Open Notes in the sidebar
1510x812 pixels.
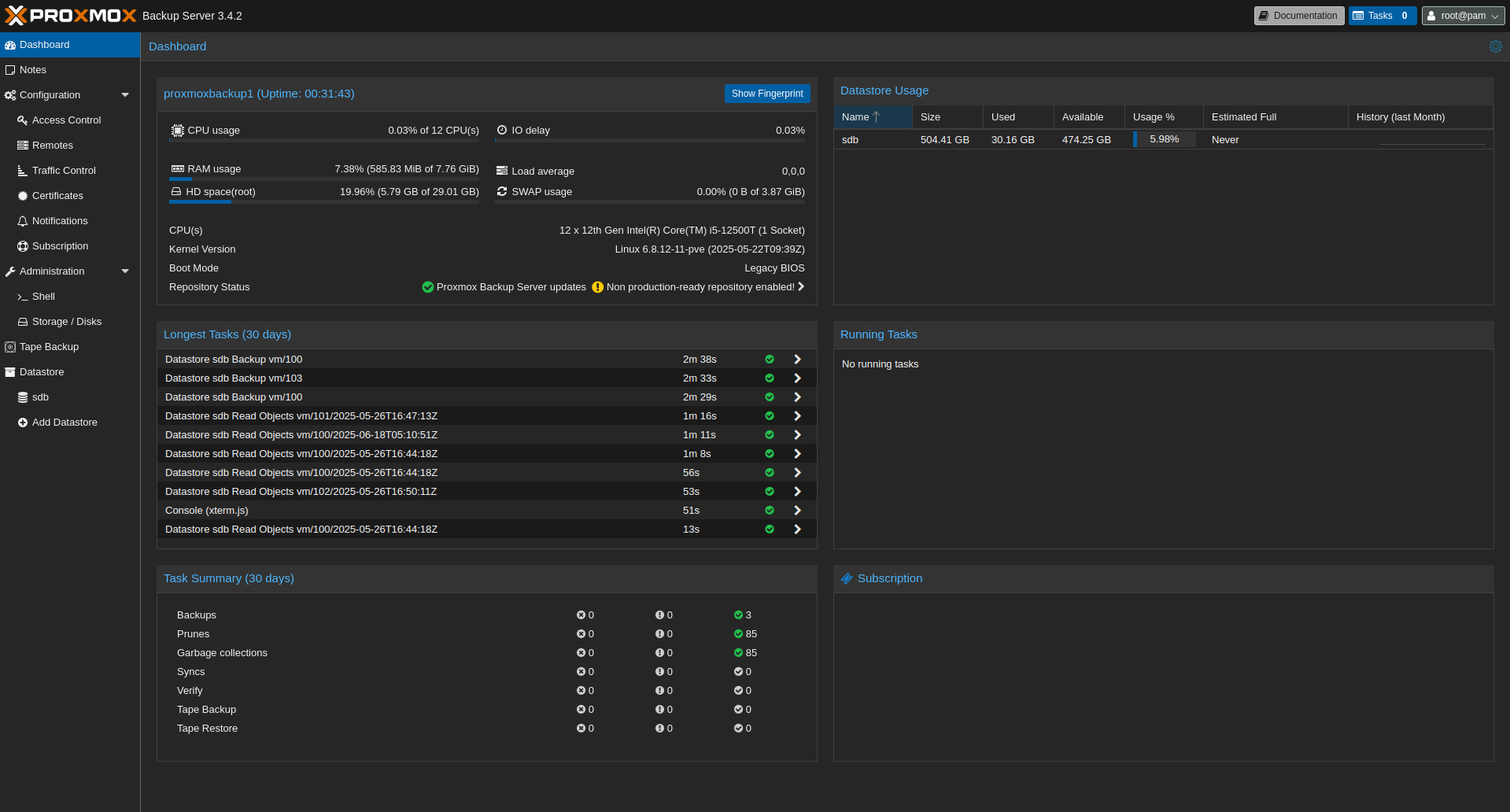70,70
